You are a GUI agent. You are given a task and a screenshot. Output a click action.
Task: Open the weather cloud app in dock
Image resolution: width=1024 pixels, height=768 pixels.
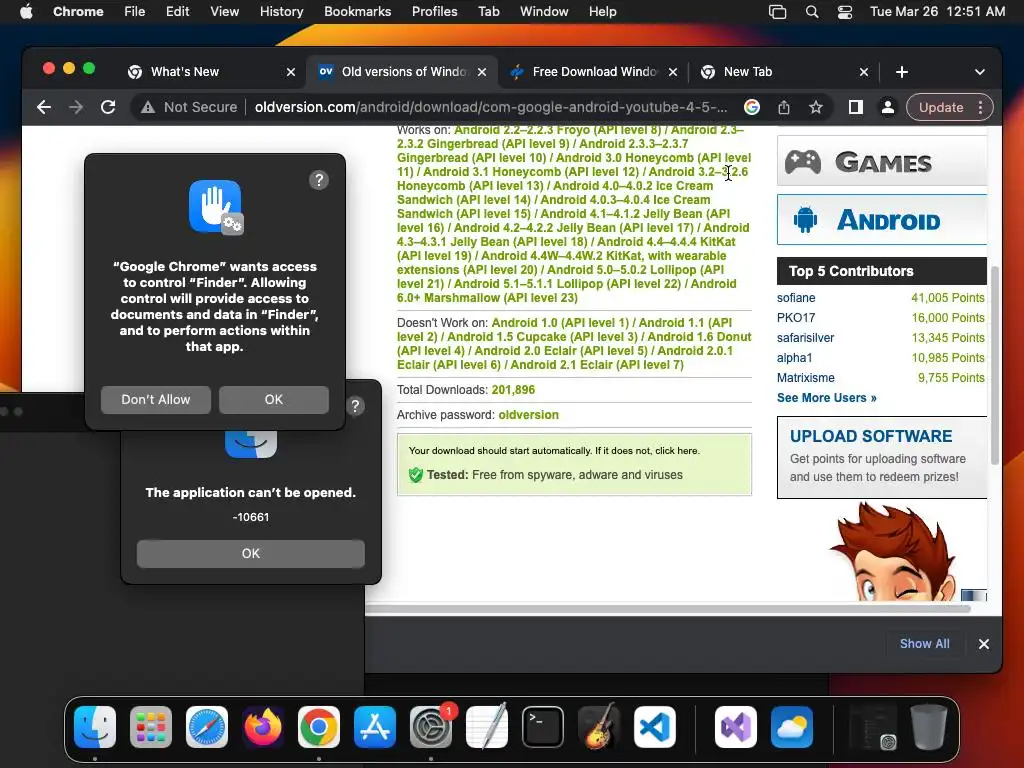(x=792, y=727)
